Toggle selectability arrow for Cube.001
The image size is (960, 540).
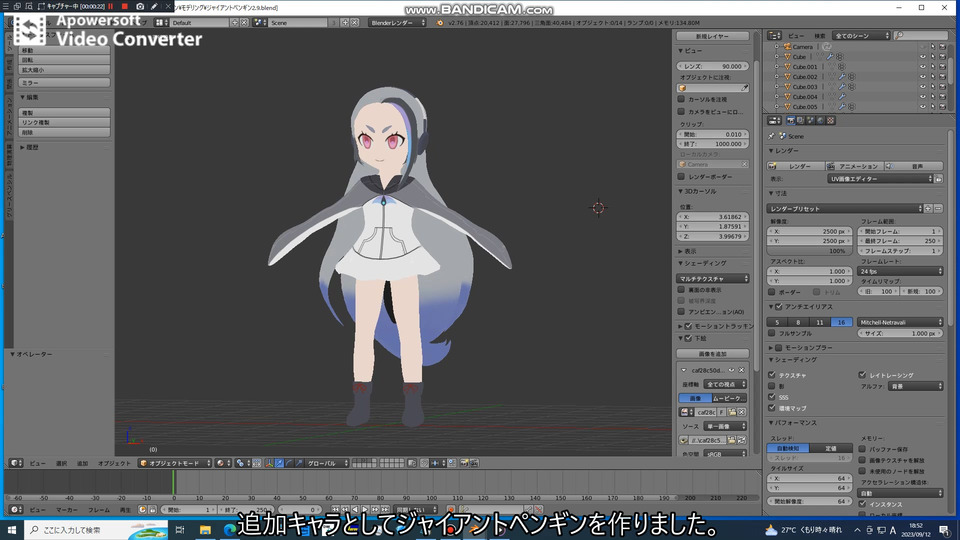point(932,67)
